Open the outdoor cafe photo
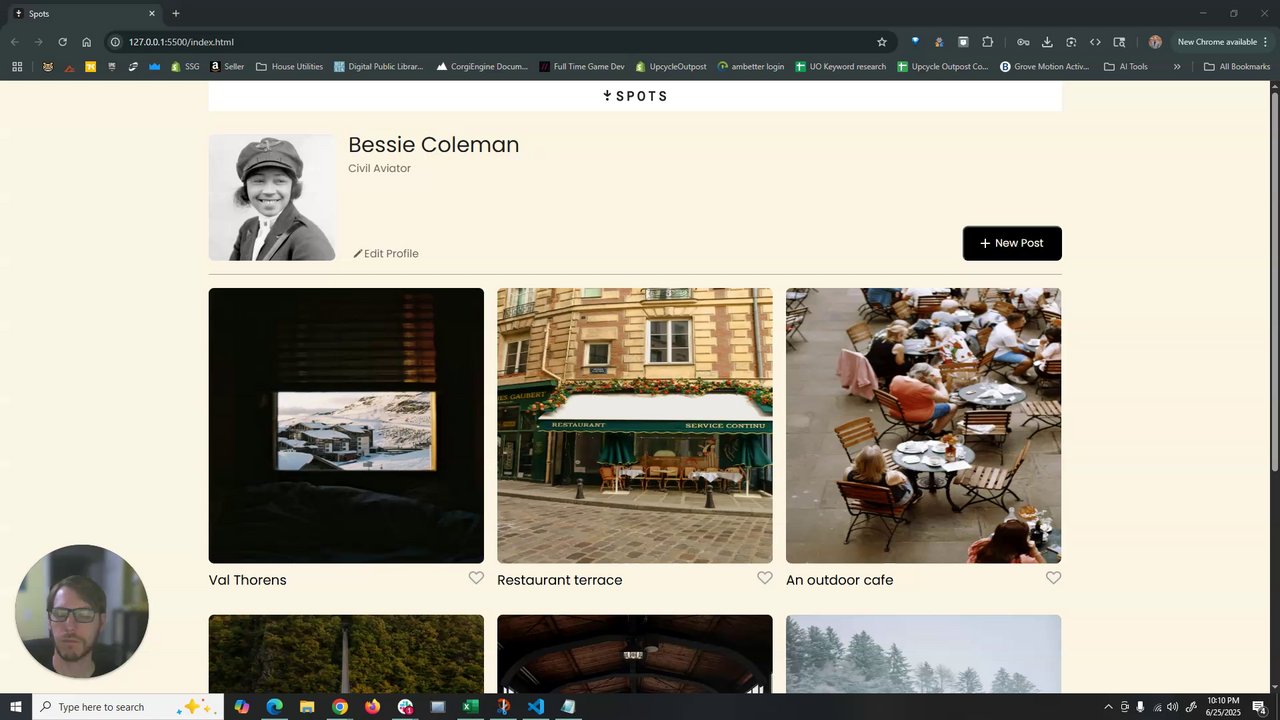The width and height of the screenshot is (1280, 720). (923, 426)
